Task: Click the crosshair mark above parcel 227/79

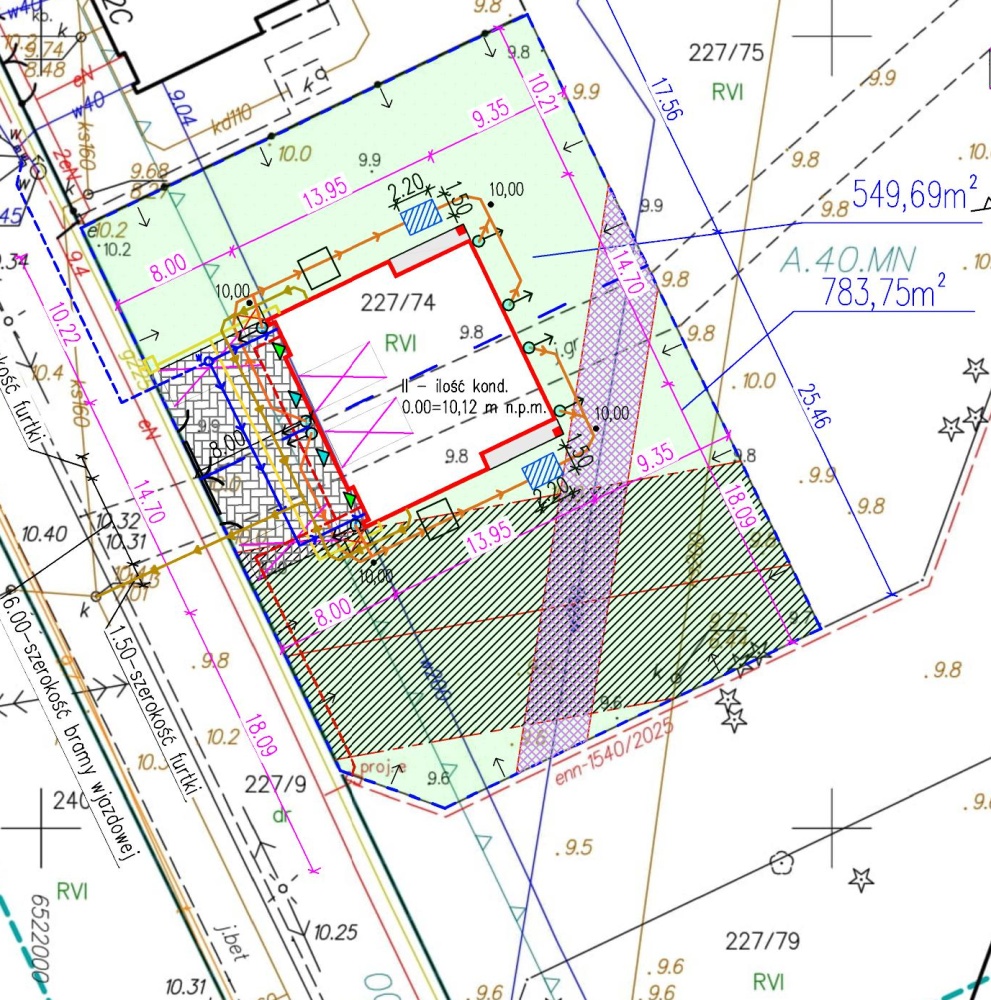Action: (831, 828)
